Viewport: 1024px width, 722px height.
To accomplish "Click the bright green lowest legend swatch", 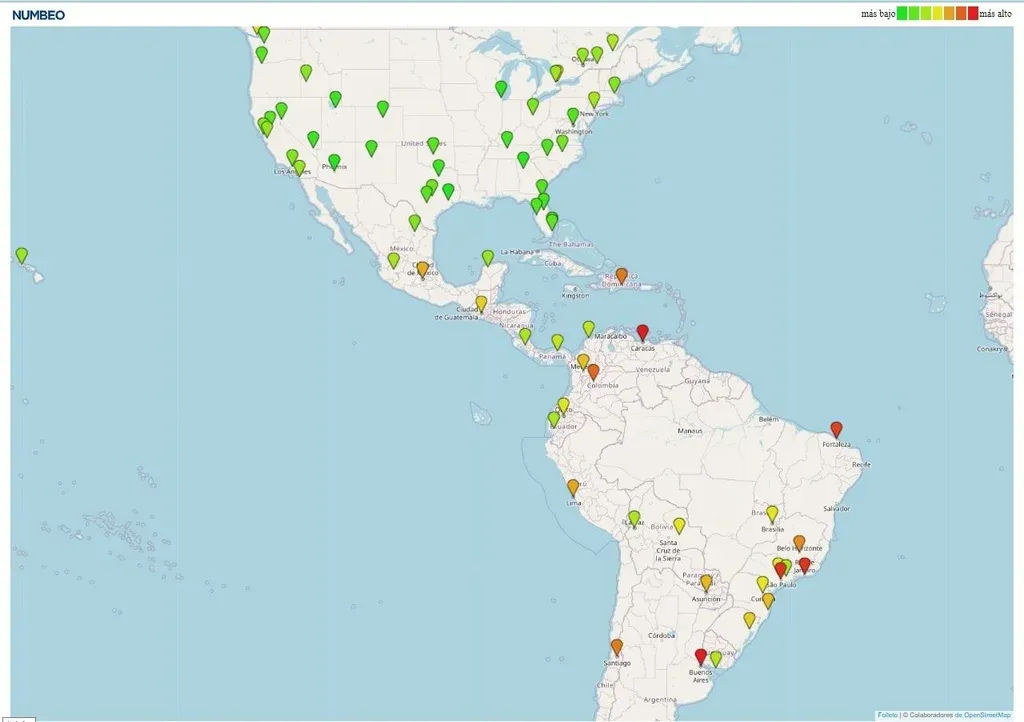I will 902,14.
